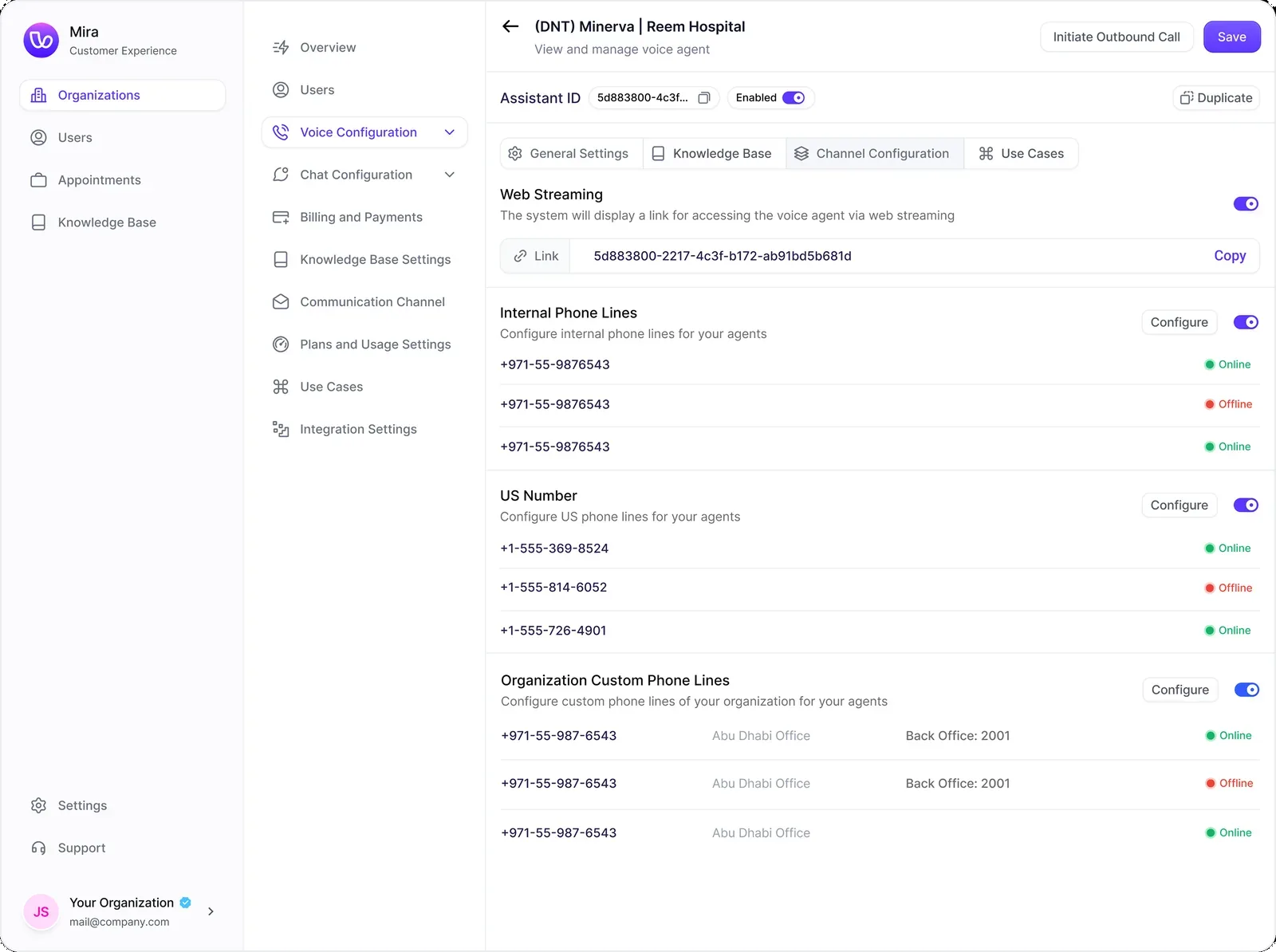This screenshot has width=1276, height=952.
Task: Open the Your Organization account chevron
Action: tap(211, 911)
